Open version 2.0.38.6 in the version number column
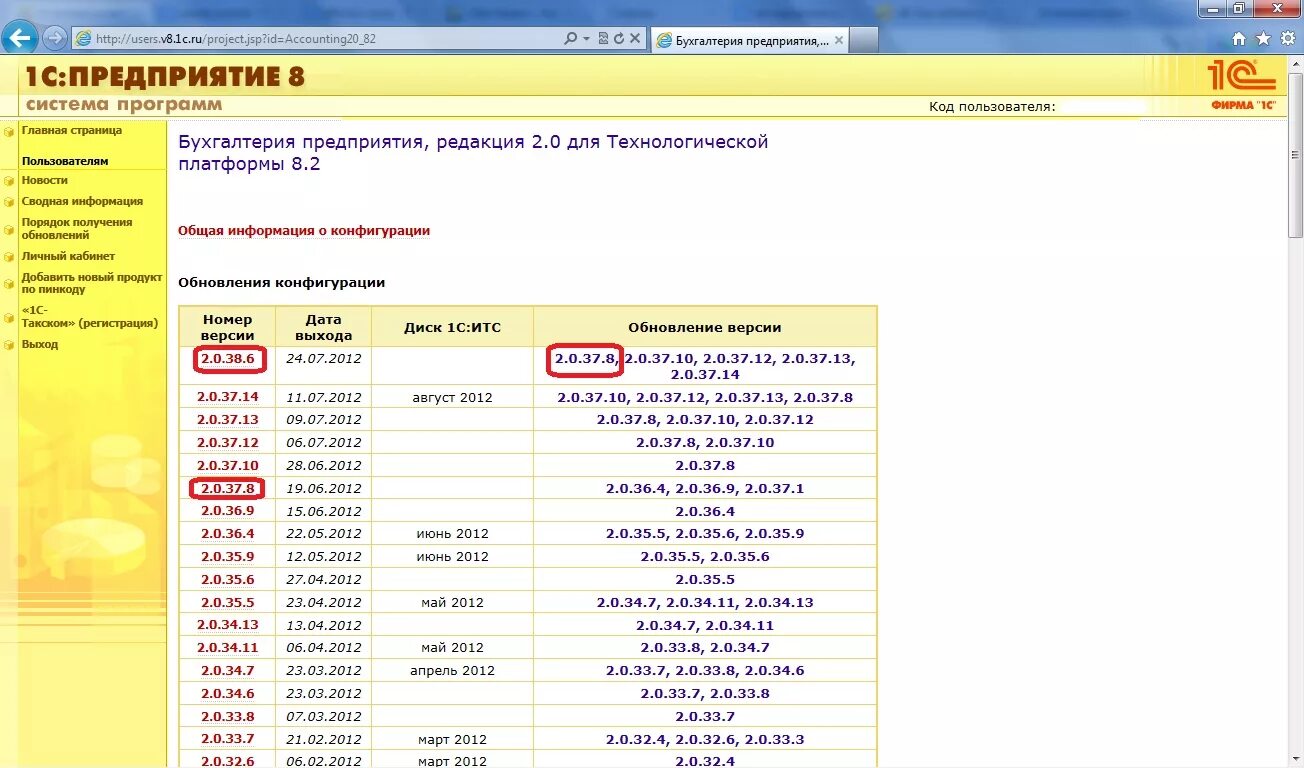Image resolution: width=1304 pixels, height=768 pixels. pos(228,359)
